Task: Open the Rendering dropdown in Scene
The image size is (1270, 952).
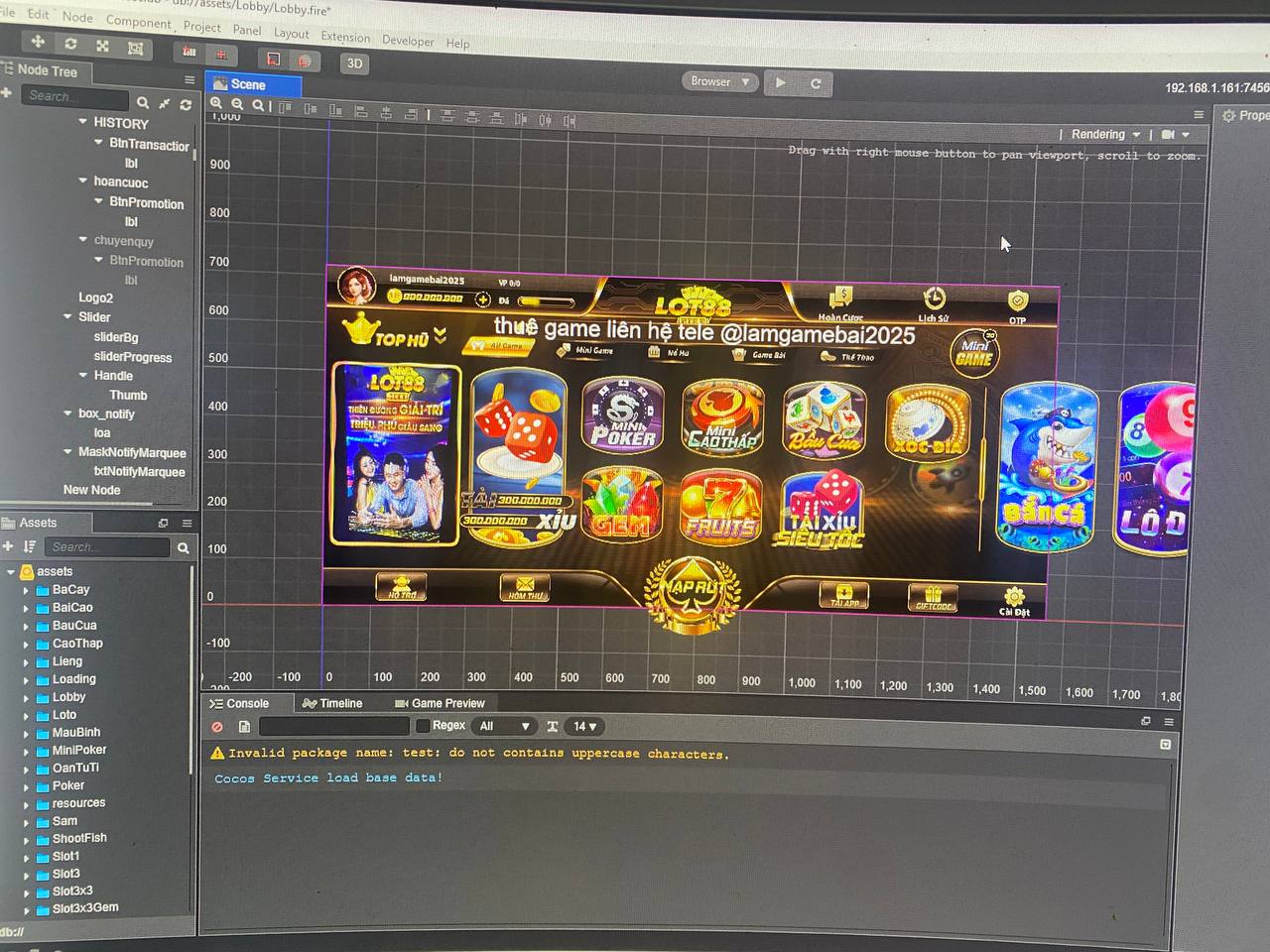Action: [x=1104, y=134]
